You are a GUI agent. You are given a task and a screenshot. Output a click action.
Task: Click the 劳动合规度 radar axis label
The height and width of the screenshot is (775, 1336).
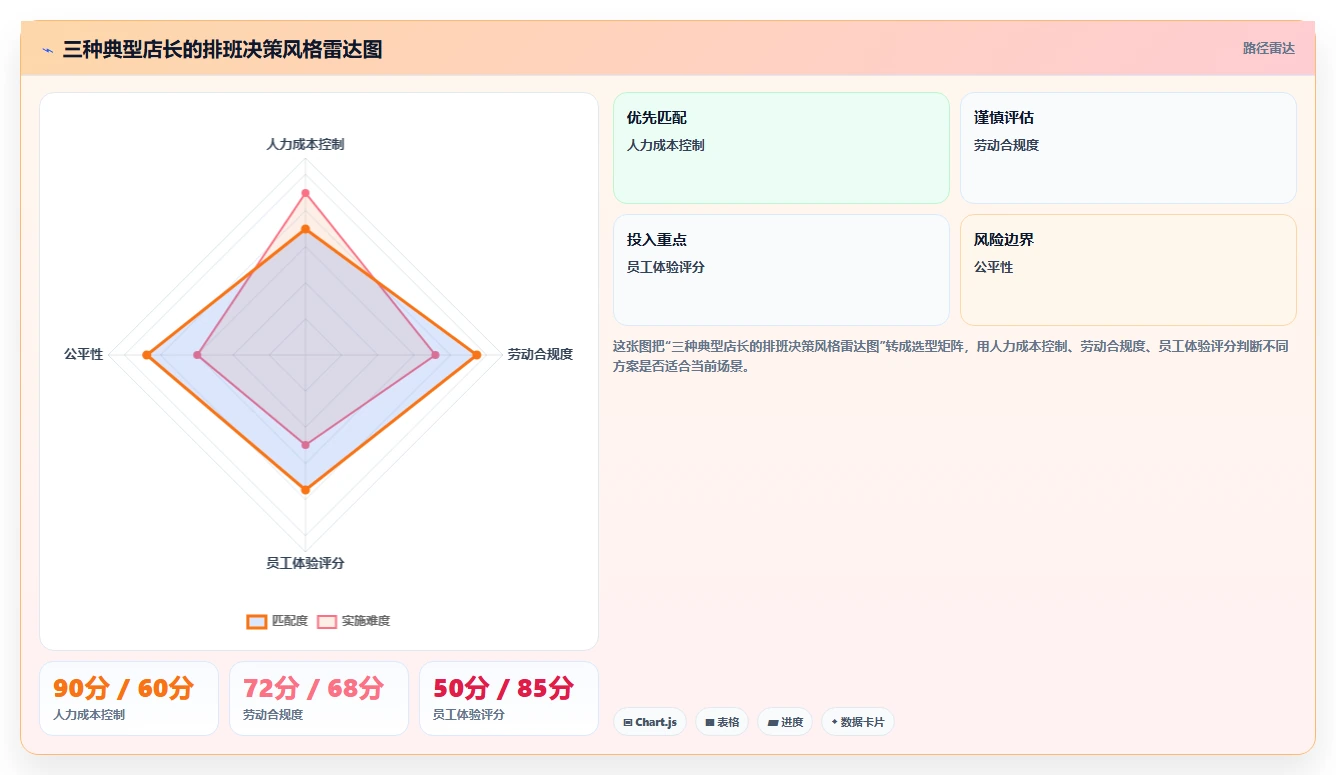540,354
